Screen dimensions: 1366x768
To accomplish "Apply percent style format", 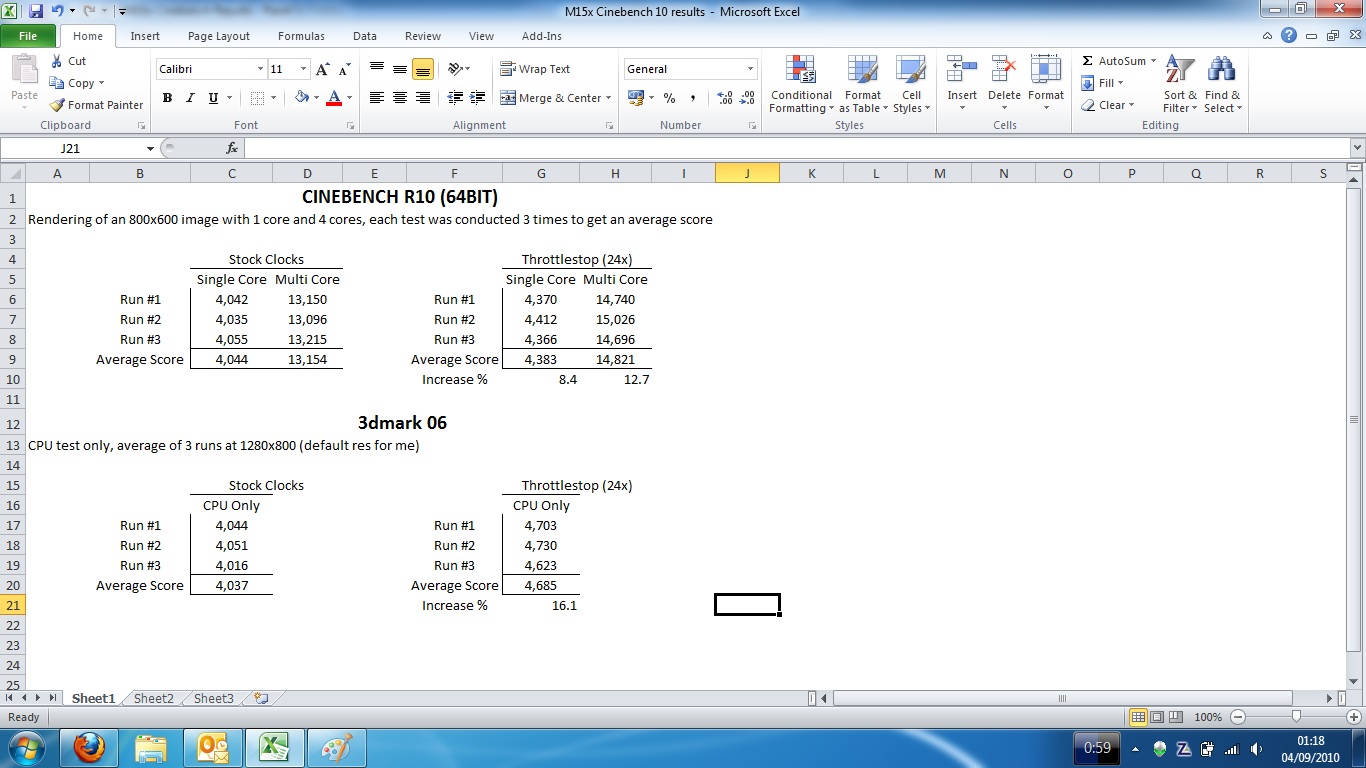I will coord(669,98).
